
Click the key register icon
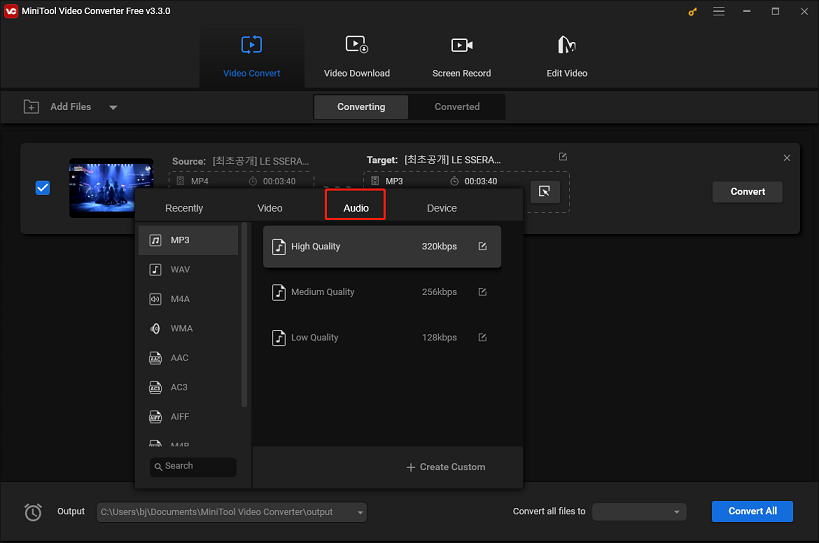tap(693, 11)
